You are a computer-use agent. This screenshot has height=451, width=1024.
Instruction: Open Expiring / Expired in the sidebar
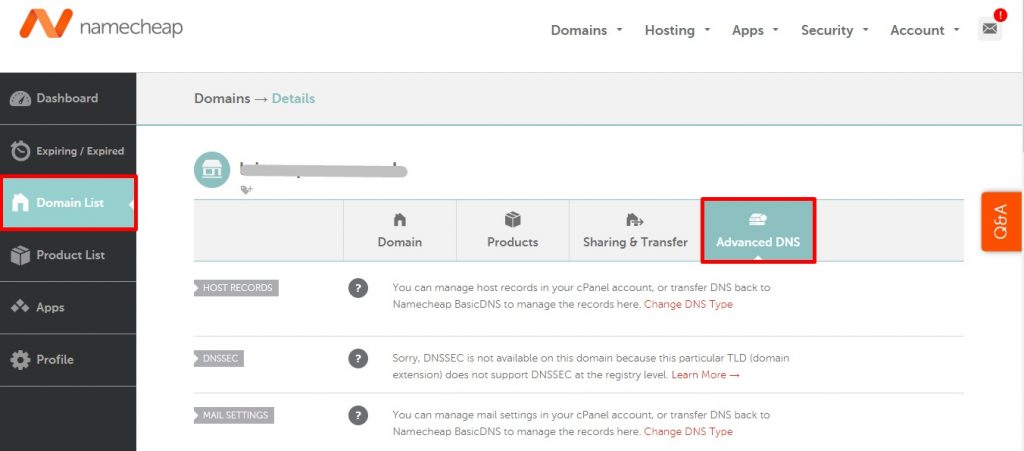pyautogui.click(x=68, y=151)
